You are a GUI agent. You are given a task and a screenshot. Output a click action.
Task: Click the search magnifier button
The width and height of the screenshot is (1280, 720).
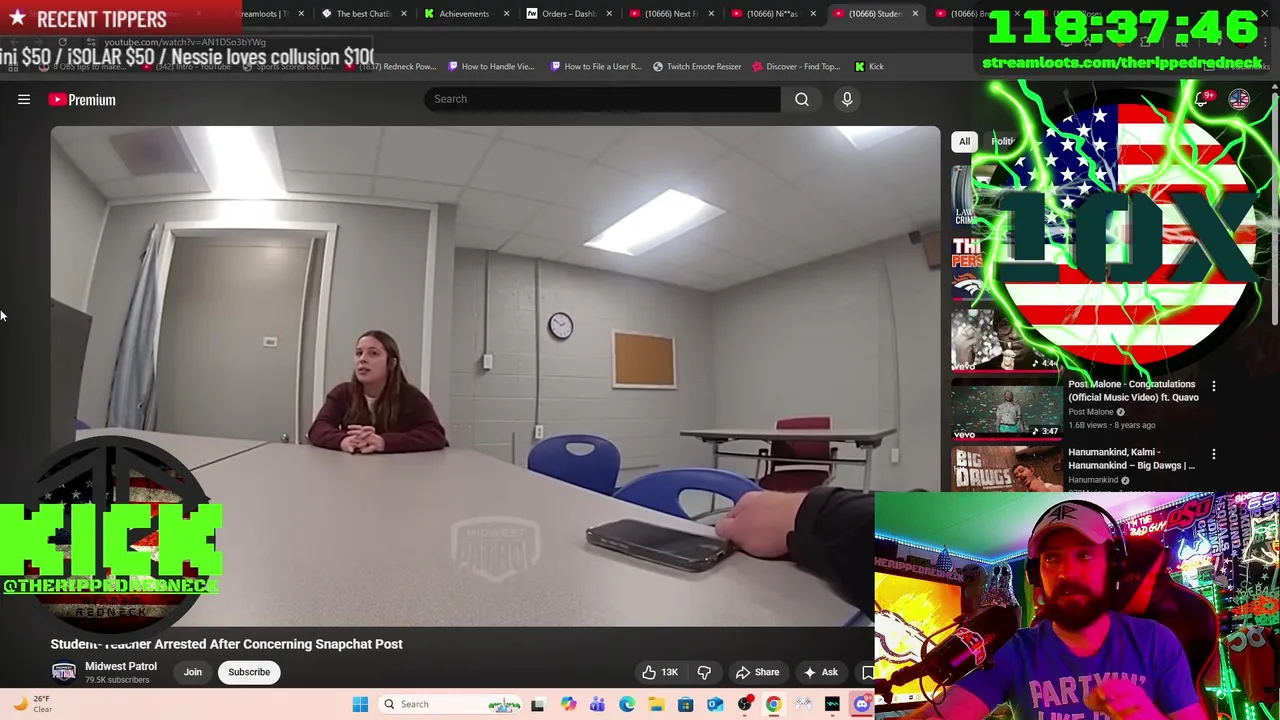[801, 99]
